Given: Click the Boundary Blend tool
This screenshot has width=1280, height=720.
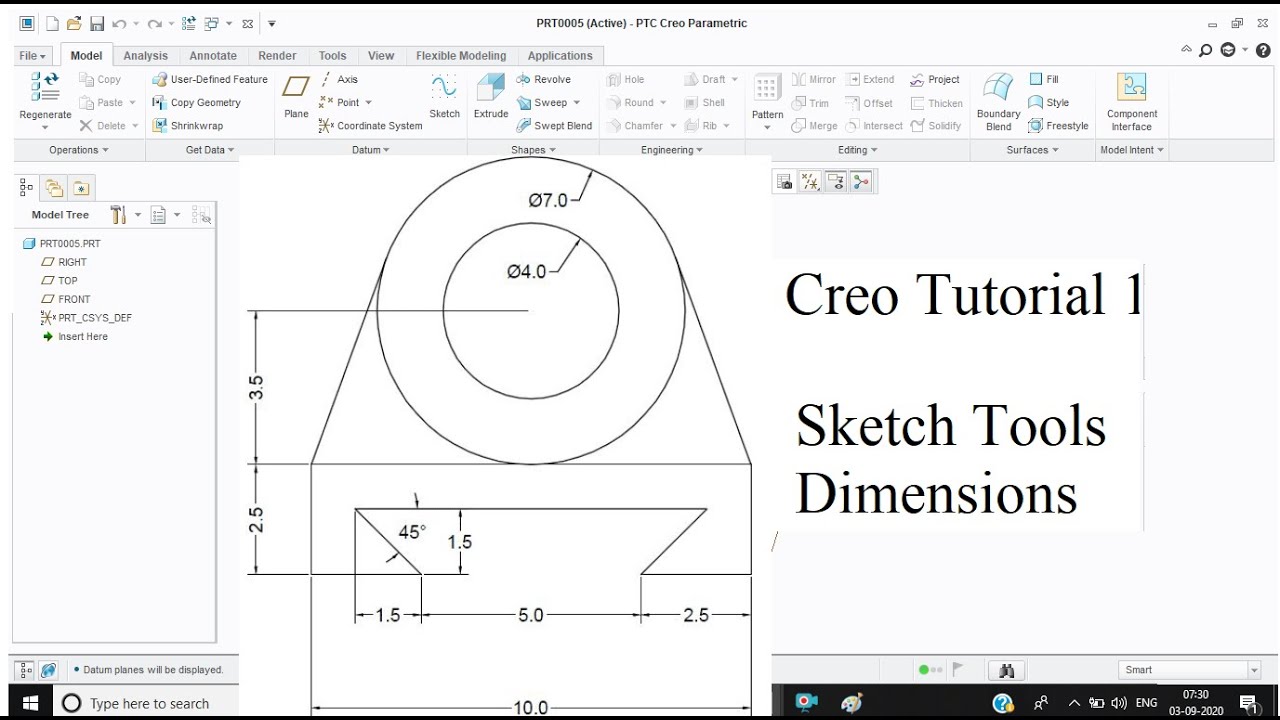Looking at the screenshot, I should [998, 101].
